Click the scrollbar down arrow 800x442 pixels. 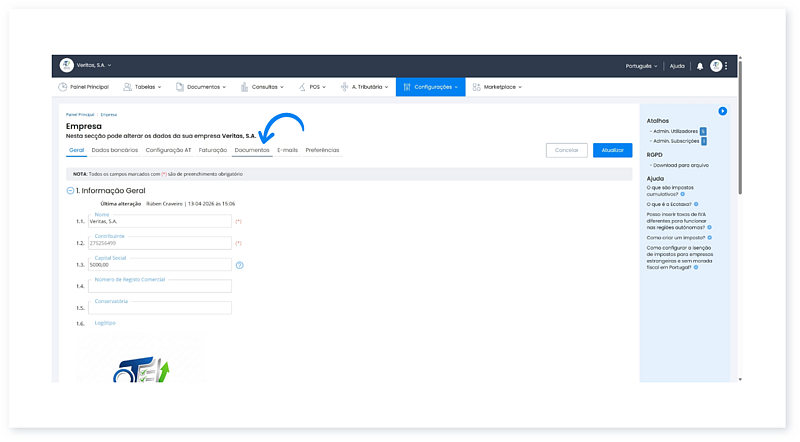[x=740, y=380]
